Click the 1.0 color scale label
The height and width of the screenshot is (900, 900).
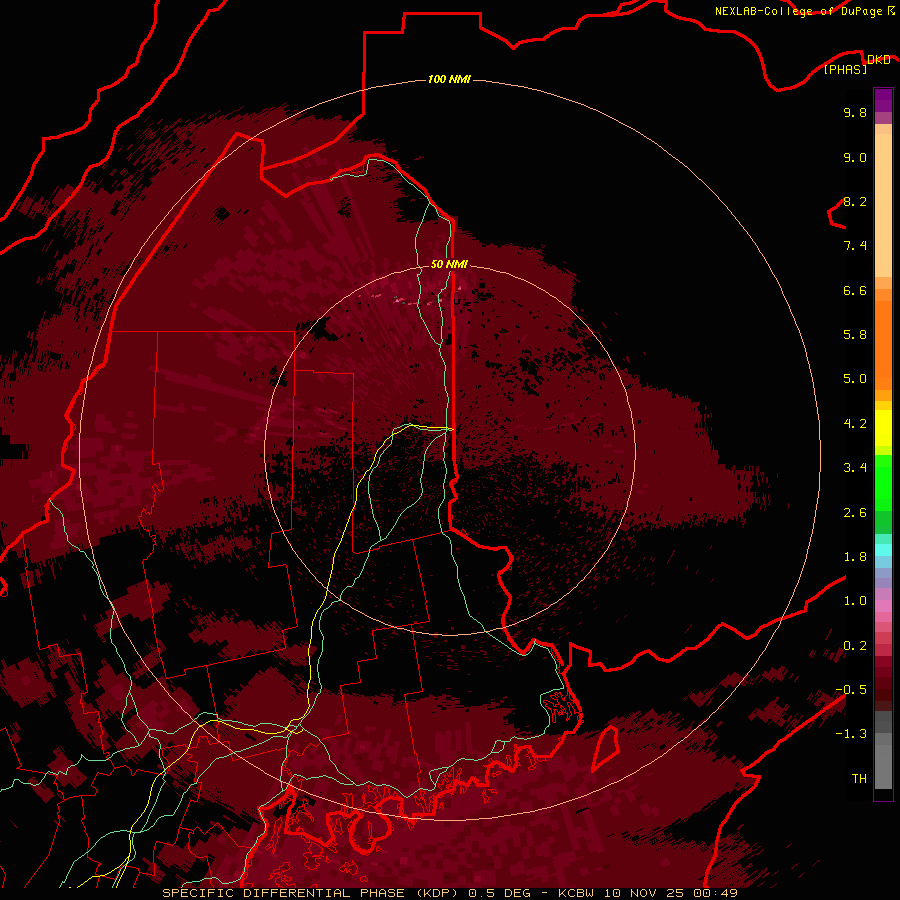(855, 601)
